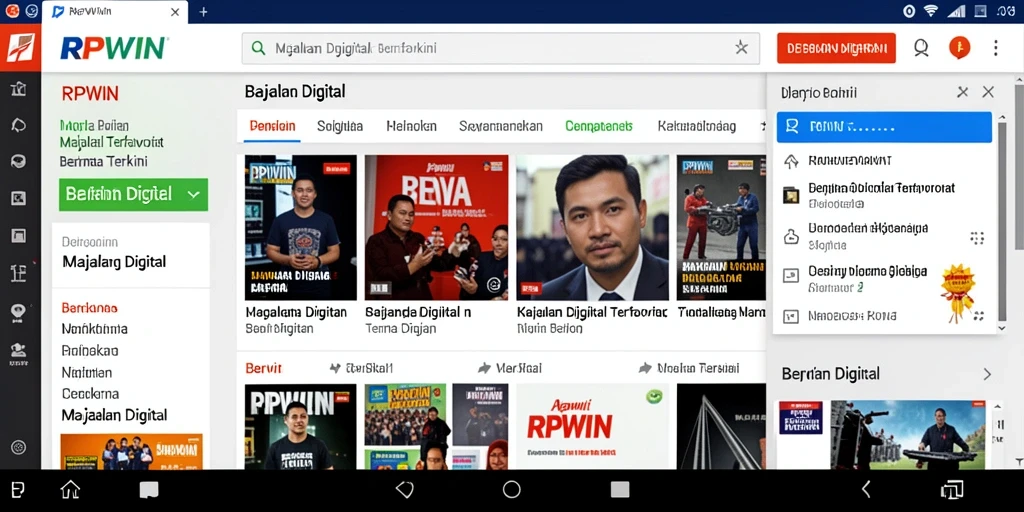Open the three-dot overflow menu
The width and height of the screenshot is (1024, 512).
tap(995, 48)
